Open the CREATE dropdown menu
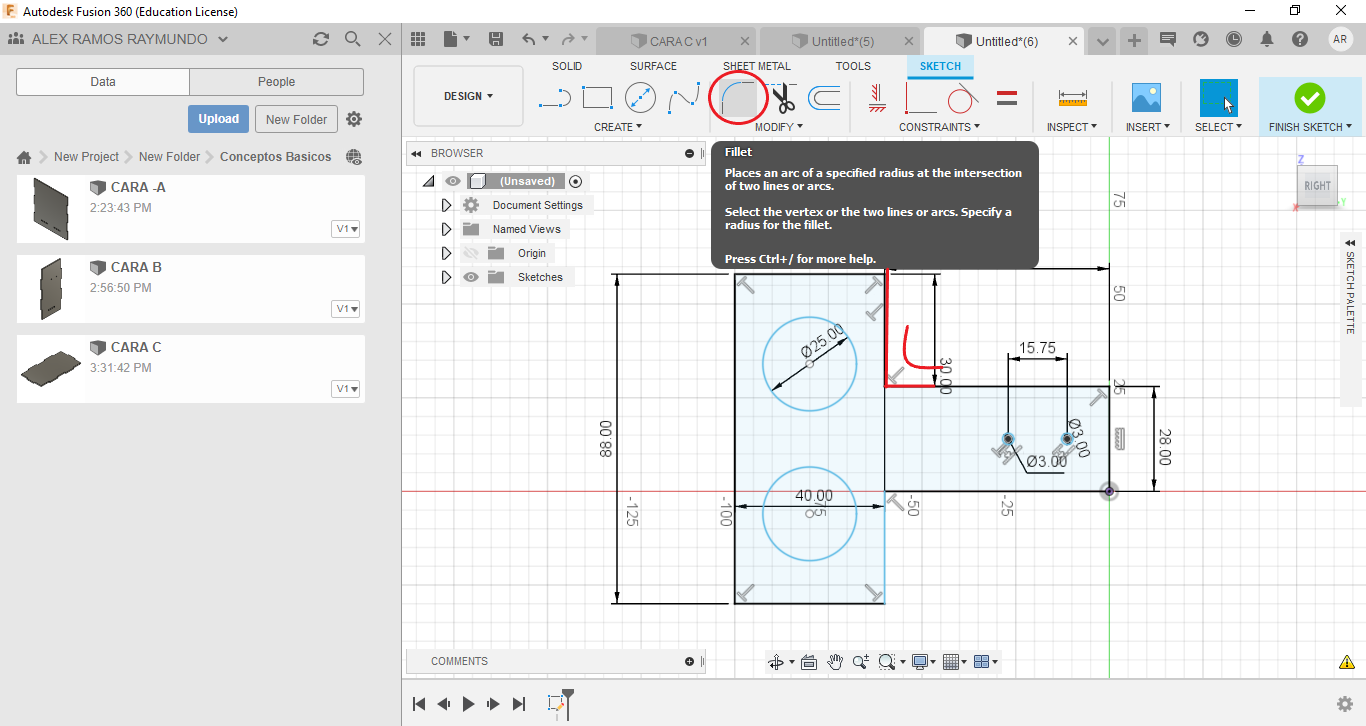 click(618, 127)
